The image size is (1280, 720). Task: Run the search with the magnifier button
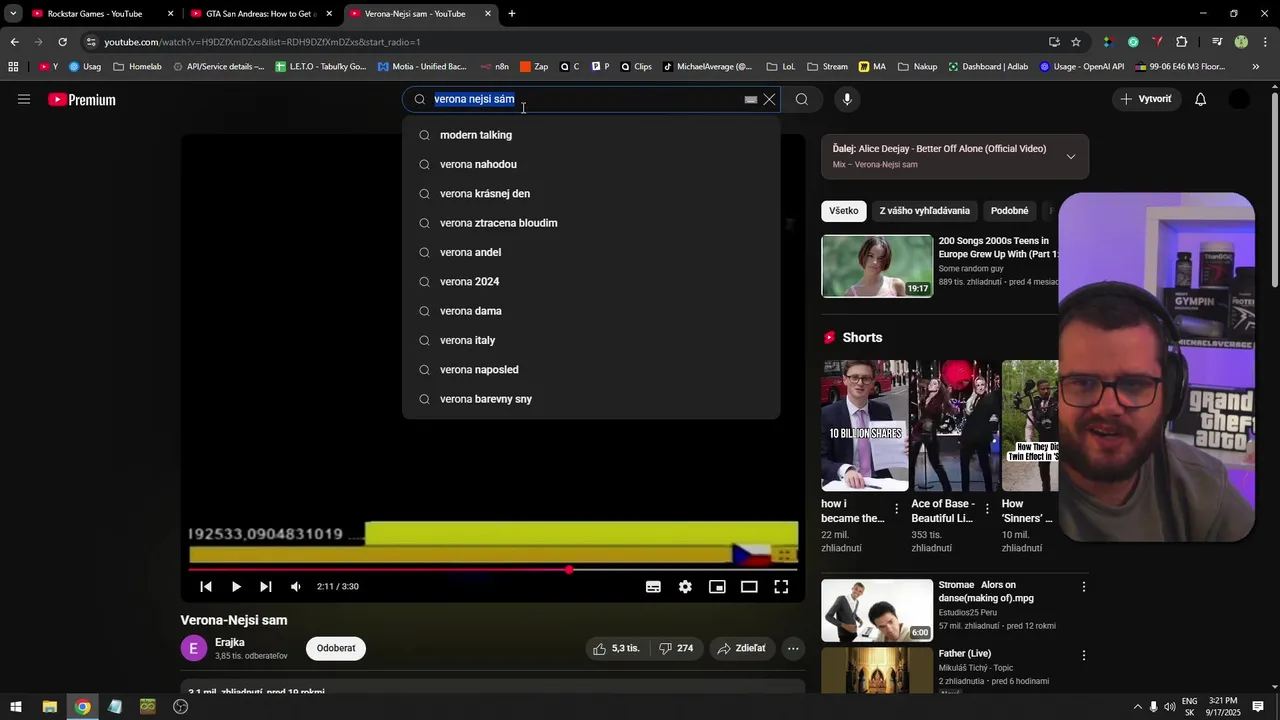(801, 99)
